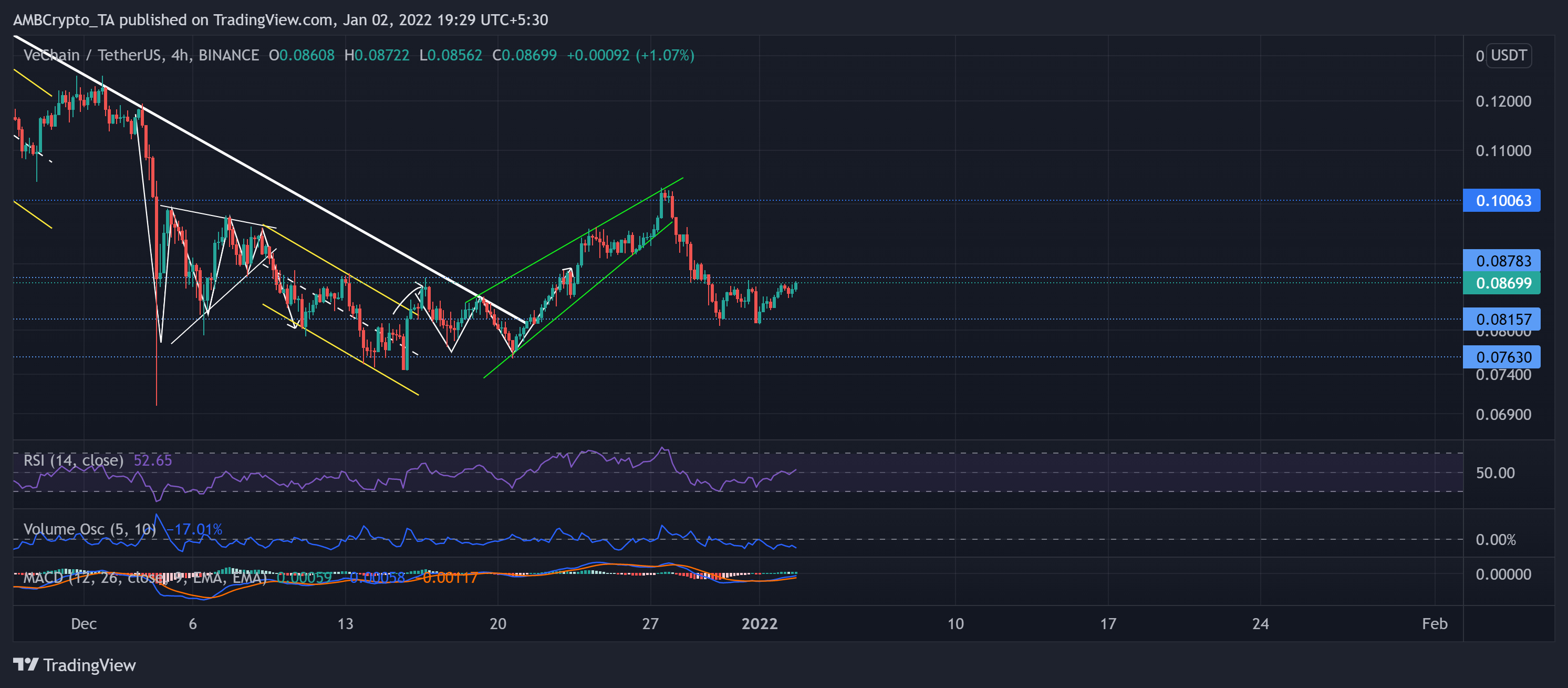Viewport: 1568px width, 688px height.
Task: Click the Volume Osc value -17.01%
Action: (x=194, y=529)
